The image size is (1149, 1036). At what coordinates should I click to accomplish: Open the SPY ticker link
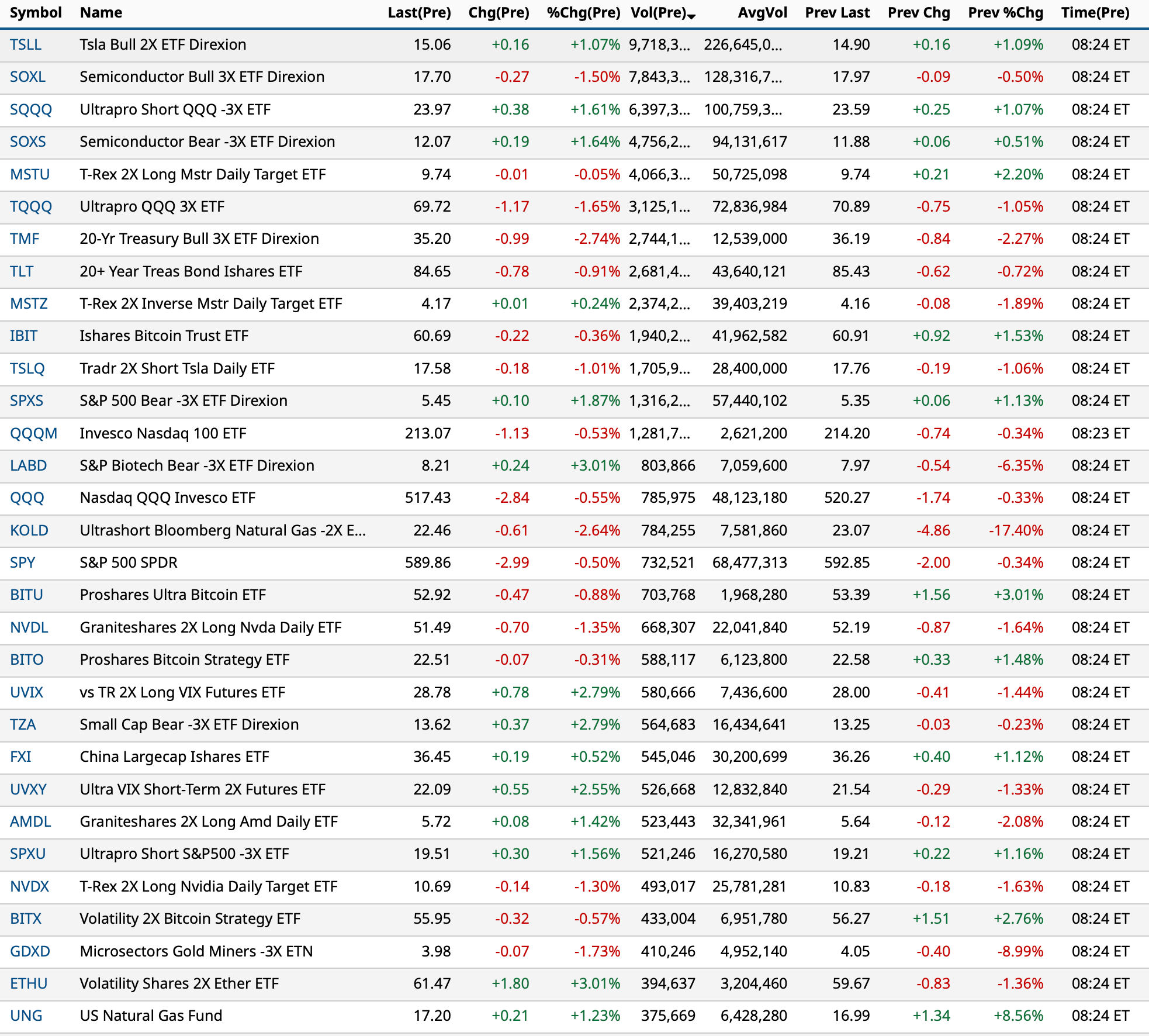pos(23,563)
